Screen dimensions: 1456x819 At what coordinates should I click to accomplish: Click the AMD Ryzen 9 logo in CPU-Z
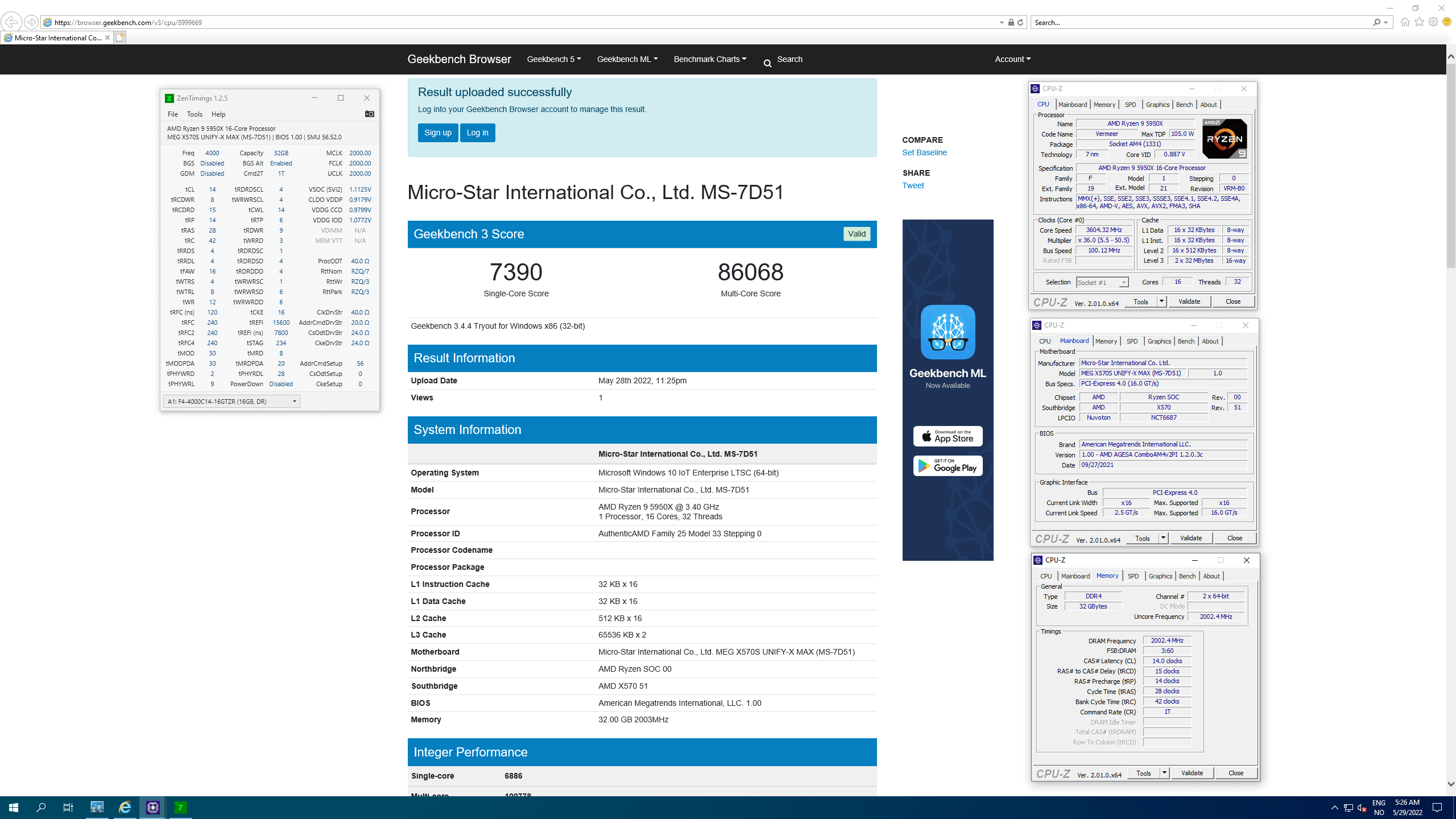pos(1225,139)
